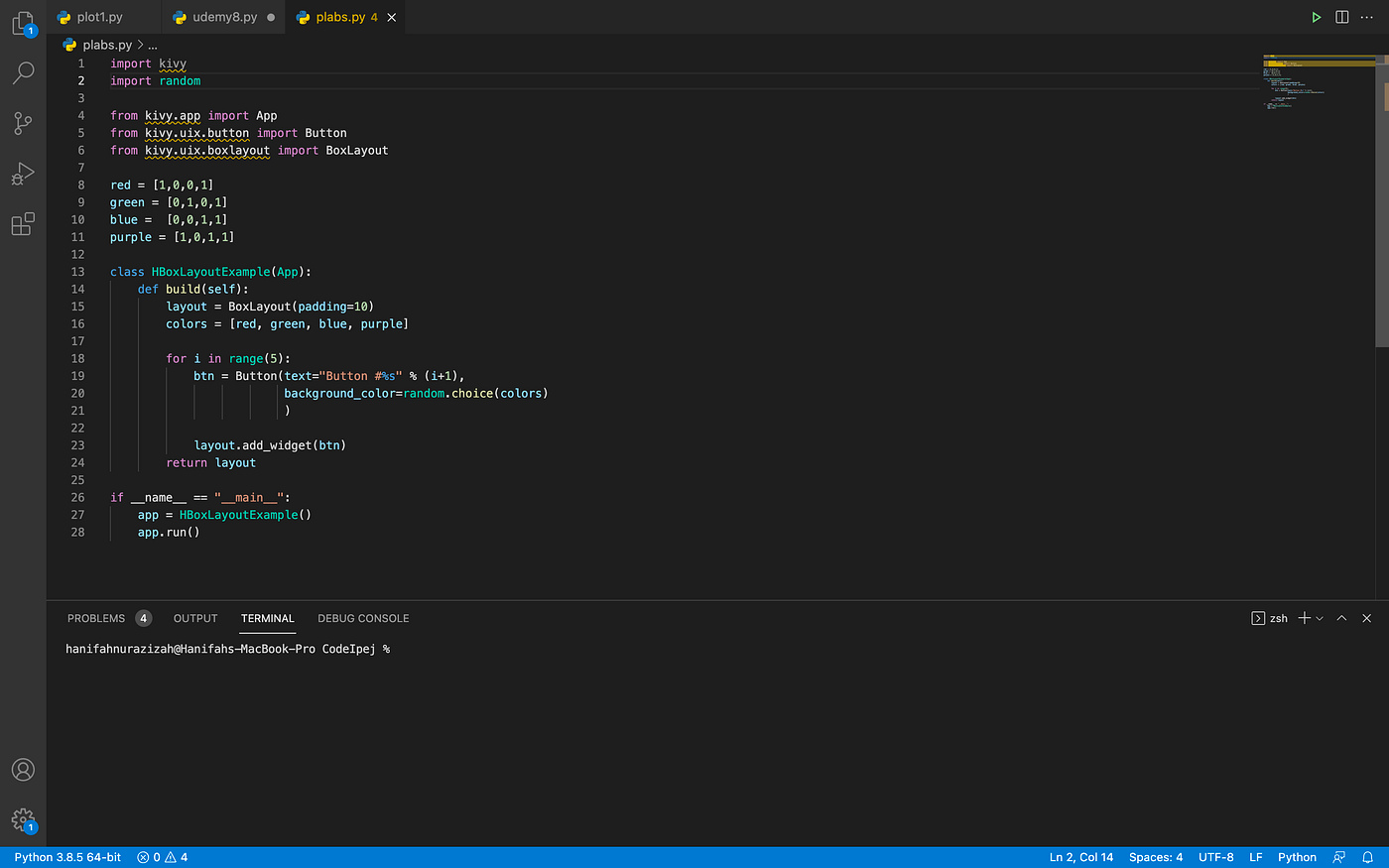1389x868 pixels.
Task: Select the Python 3.8.5 interpreter button
Action: (x=65, y=856)
